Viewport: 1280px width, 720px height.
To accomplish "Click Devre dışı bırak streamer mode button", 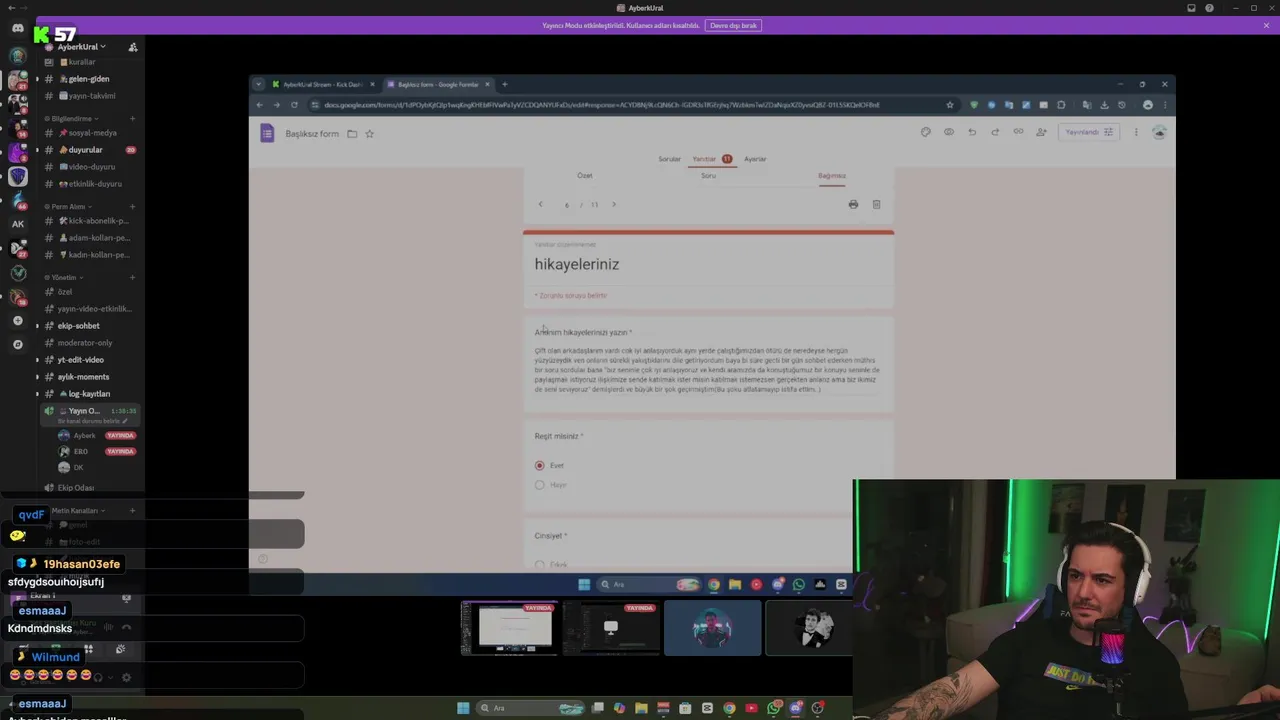I will click(x=733, y=25).
